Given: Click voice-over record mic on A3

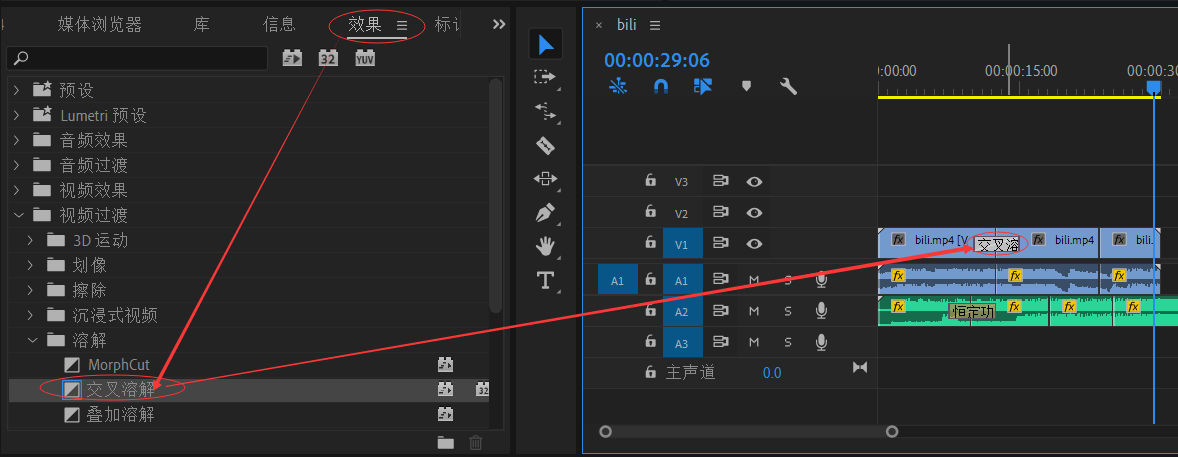Looking at the screenshot, I should coord(822,342).
